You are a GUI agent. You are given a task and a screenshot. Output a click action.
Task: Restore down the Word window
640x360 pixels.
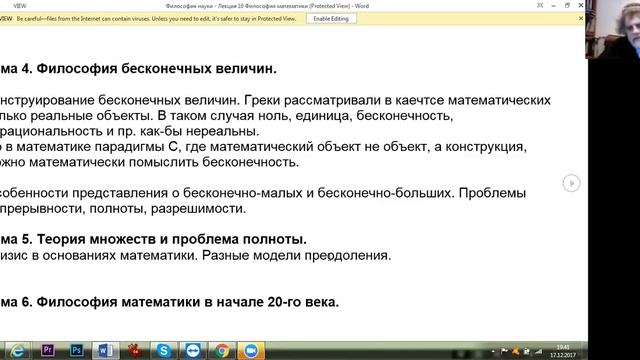(567, 5)
